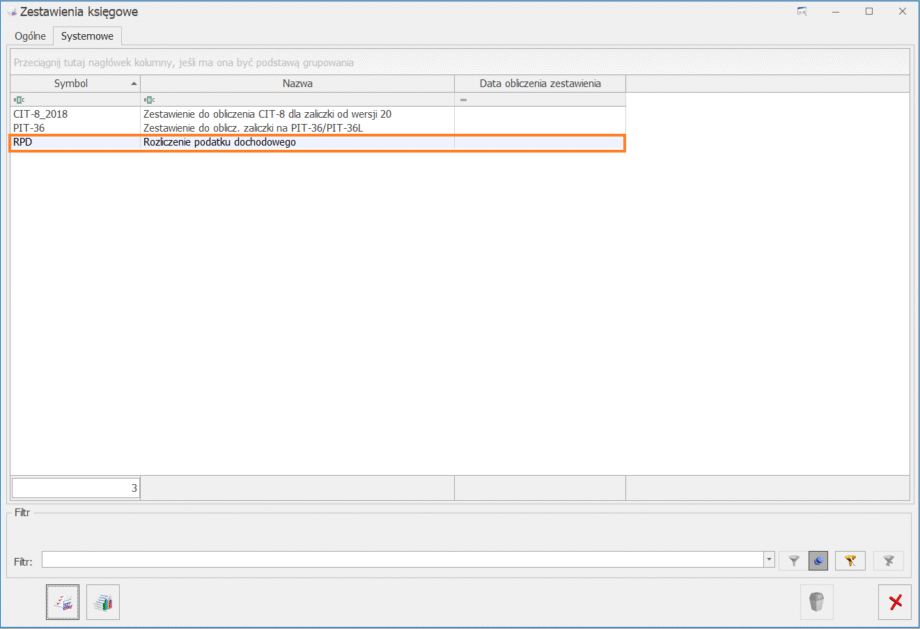Clear the filter with crossed funnel icon
920x629 pixels.
pyautogui.click(x=888, y=561)
